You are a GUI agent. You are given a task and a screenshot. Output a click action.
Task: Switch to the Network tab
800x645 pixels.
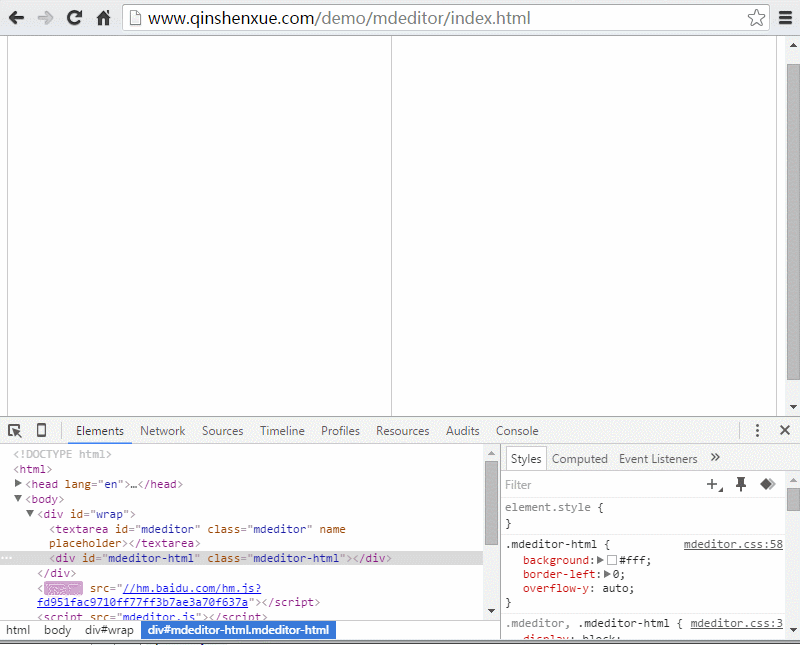pyautogui.click(x=163, y=431)
